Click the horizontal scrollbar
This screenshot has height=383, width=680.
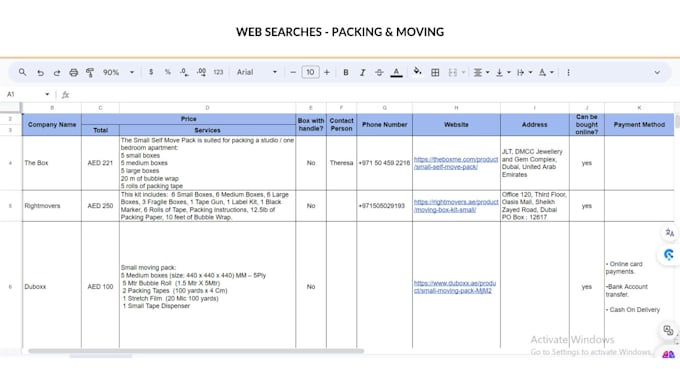pyautogui.click(x=196, y=351)
